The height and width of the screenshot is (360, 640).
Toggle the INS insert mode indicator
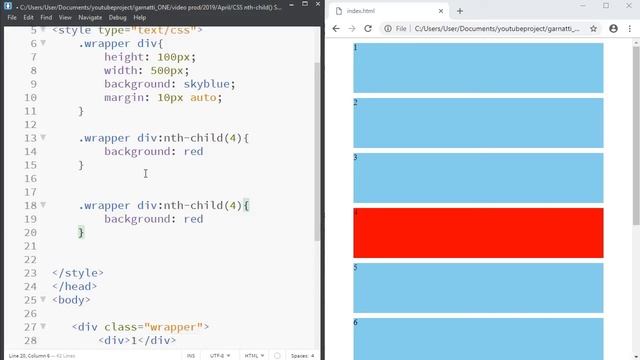191,356
